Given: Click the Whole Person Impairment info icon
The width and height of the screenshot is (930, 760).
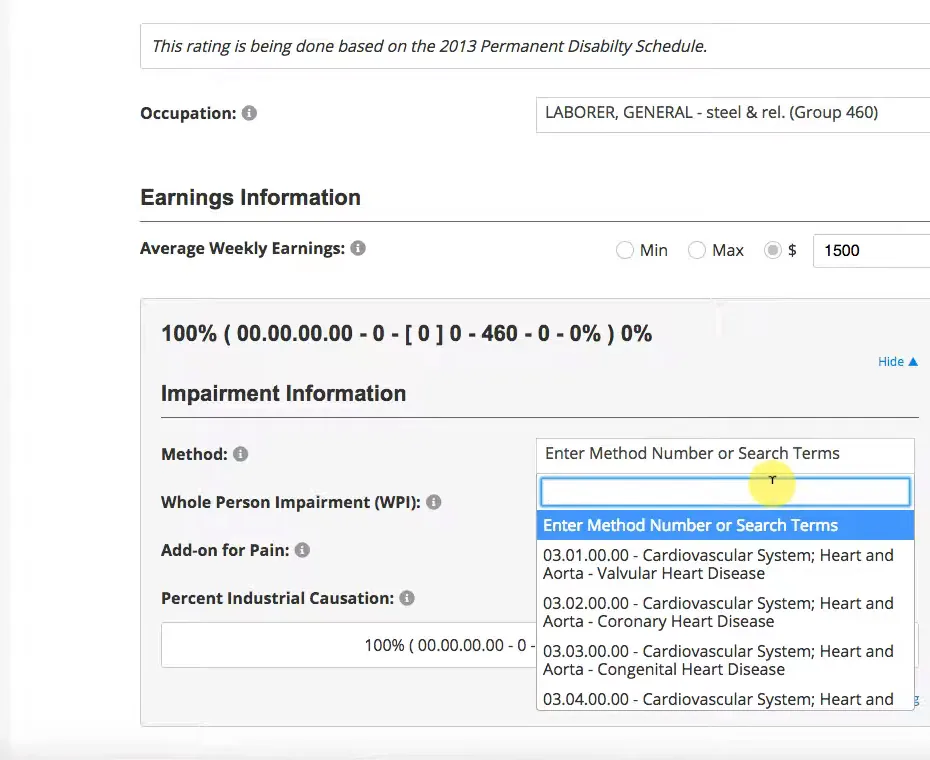Looking at the screenshot, I should pos(434,502).
